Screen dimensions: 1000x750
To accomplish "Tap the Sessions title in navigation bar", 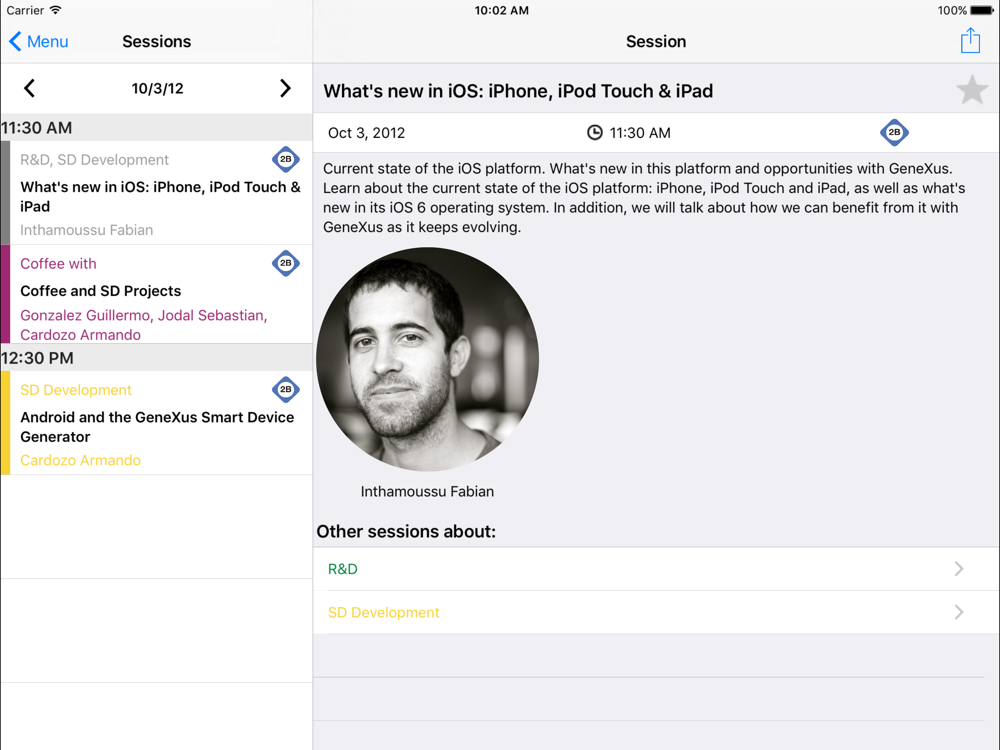I will pyautogui.click(x=156, y=41).
